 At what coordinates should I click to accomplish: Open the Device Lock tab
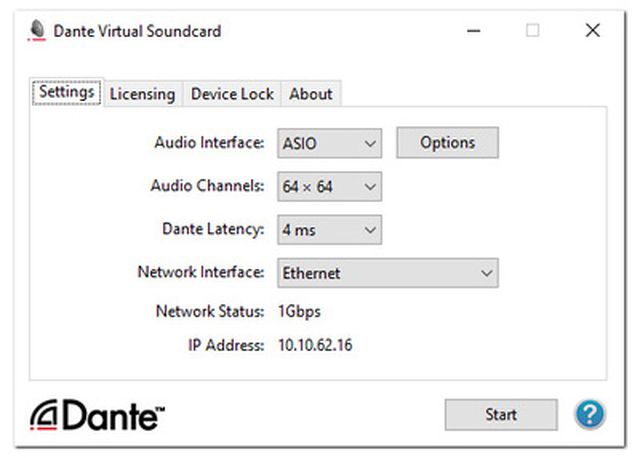(232, 94)
